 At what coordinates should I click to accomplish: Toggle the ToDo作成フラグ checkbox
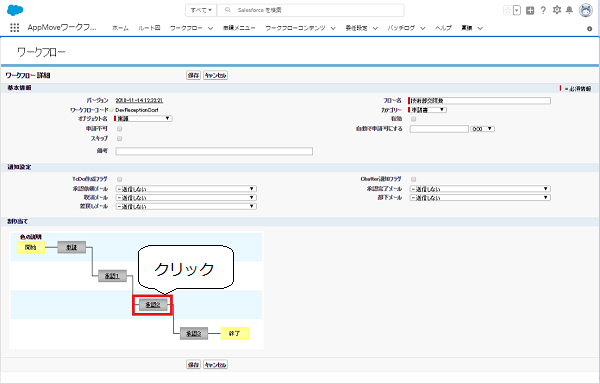pyautogui.click(x=120, y=179)
